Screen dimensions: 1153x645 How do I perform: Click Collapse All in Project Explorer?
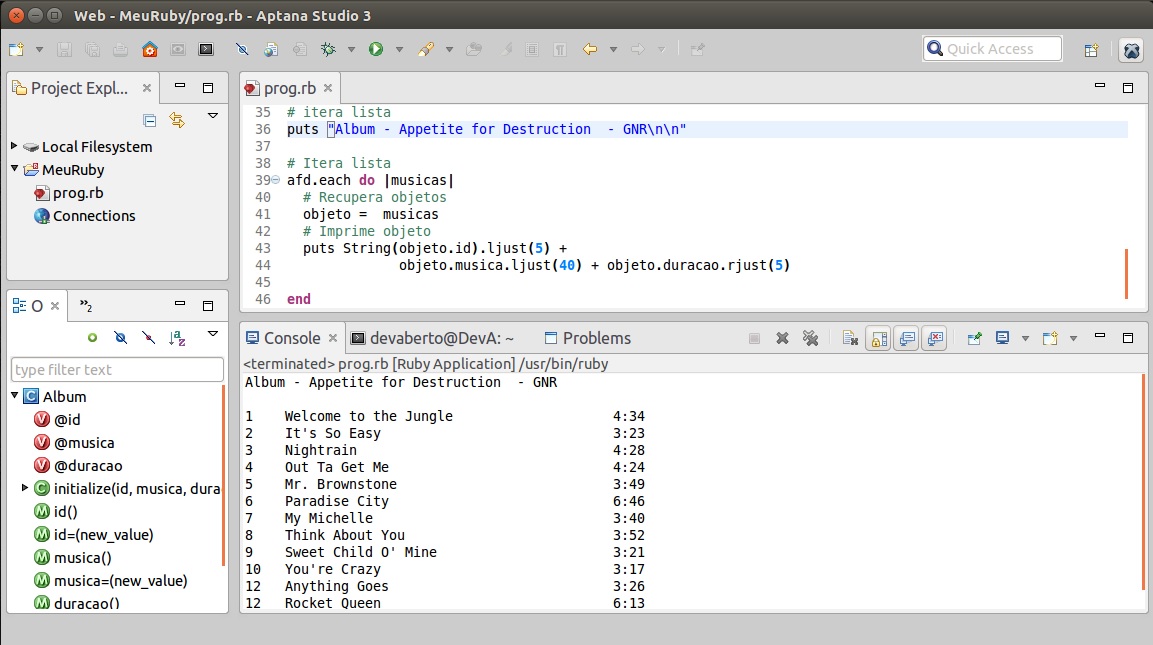pyautogui.click(x=150, y=120)
